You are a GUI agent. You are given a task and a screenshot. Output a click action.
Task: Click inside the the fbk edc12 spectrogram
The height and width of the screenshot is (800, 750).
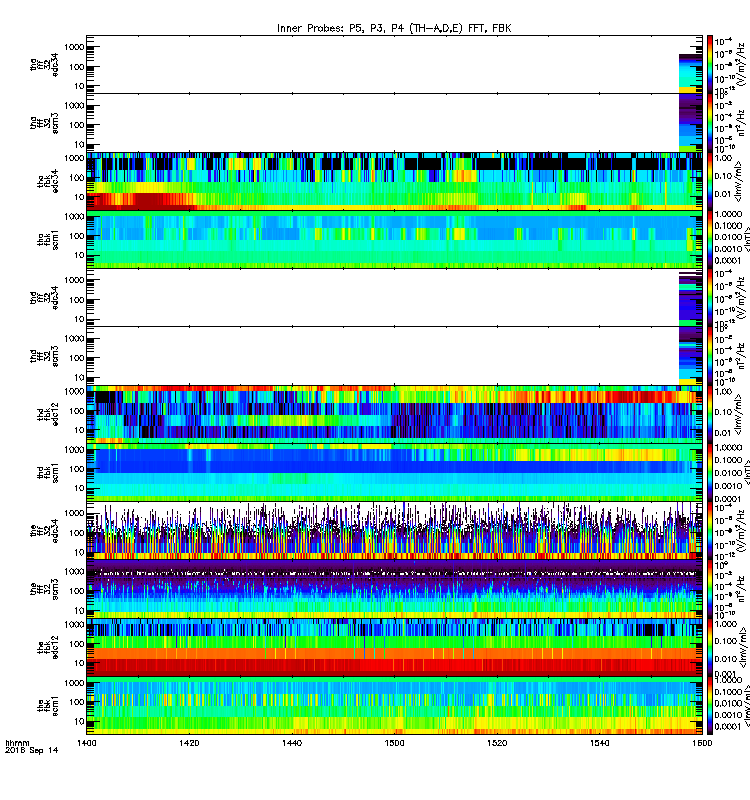pos(394,647)
